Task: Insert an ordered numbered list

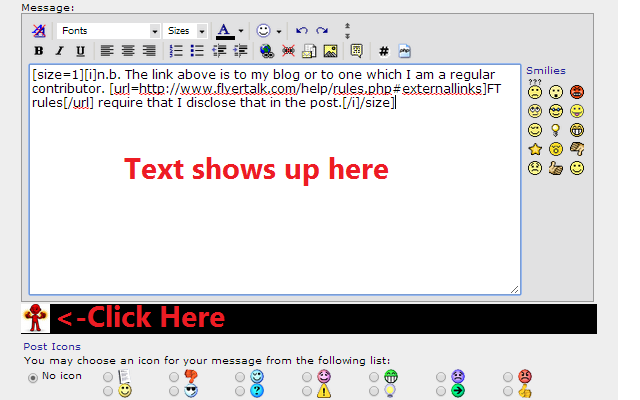Action: tap(176, 51)
